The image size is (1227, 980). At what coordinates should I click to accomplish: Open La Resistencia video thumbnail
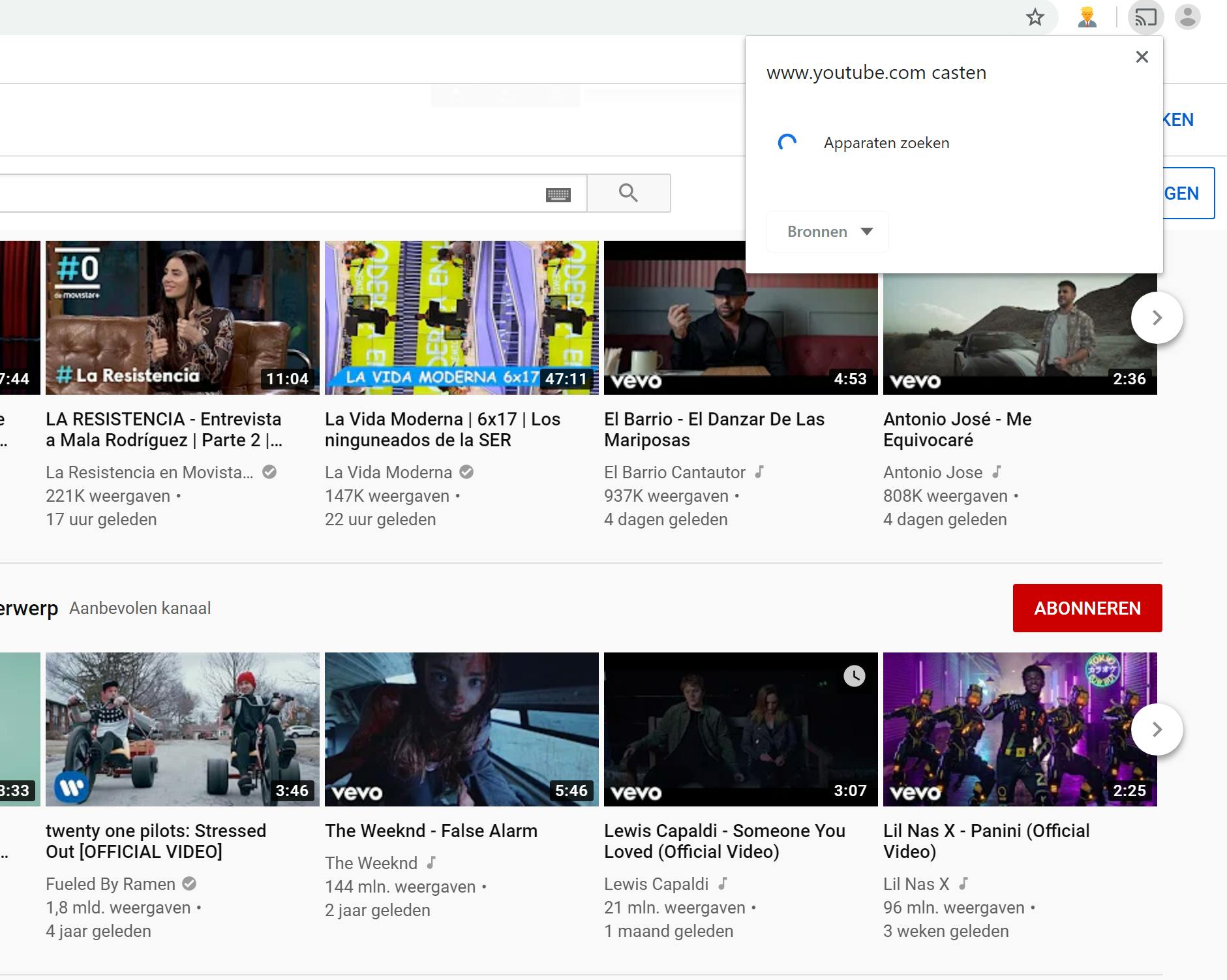tap(183, 318)
